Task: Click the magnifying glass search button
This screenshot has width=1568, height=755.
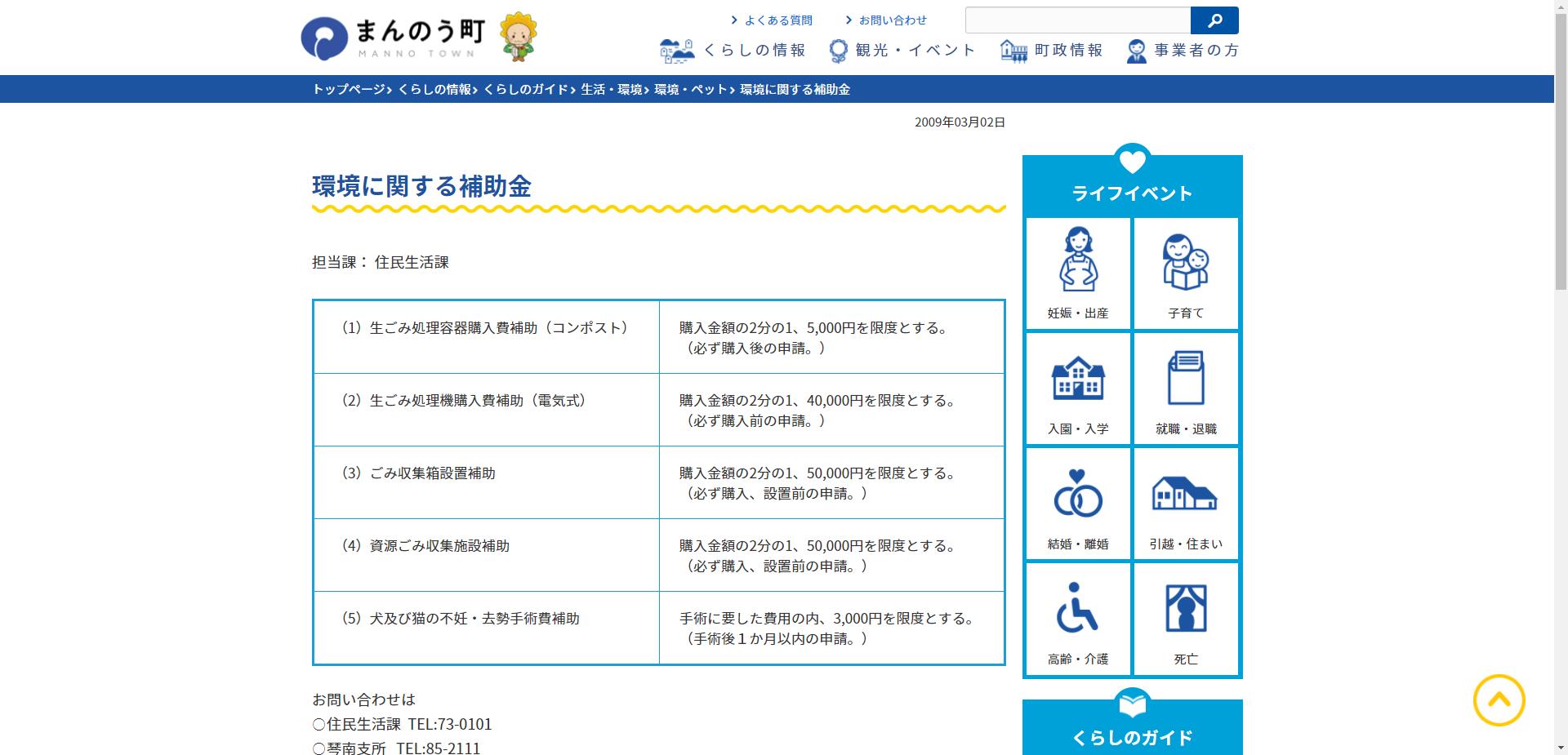Action: (x=1214, y=20)
